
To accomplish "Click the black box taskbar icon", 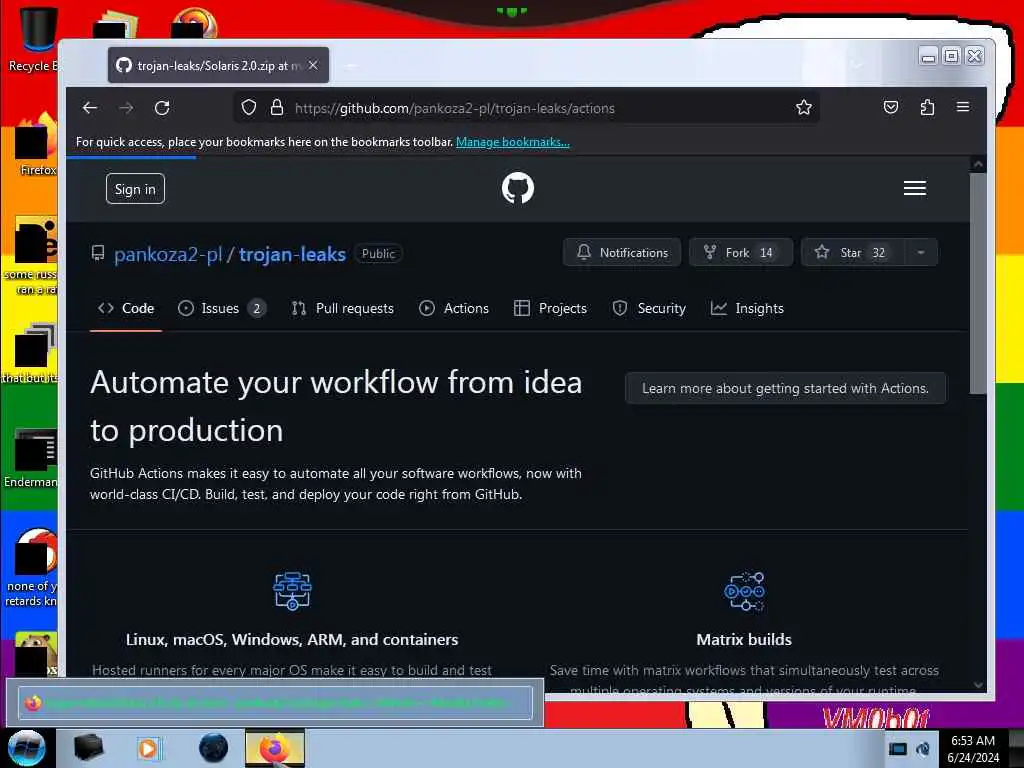I will coord(89,748).
